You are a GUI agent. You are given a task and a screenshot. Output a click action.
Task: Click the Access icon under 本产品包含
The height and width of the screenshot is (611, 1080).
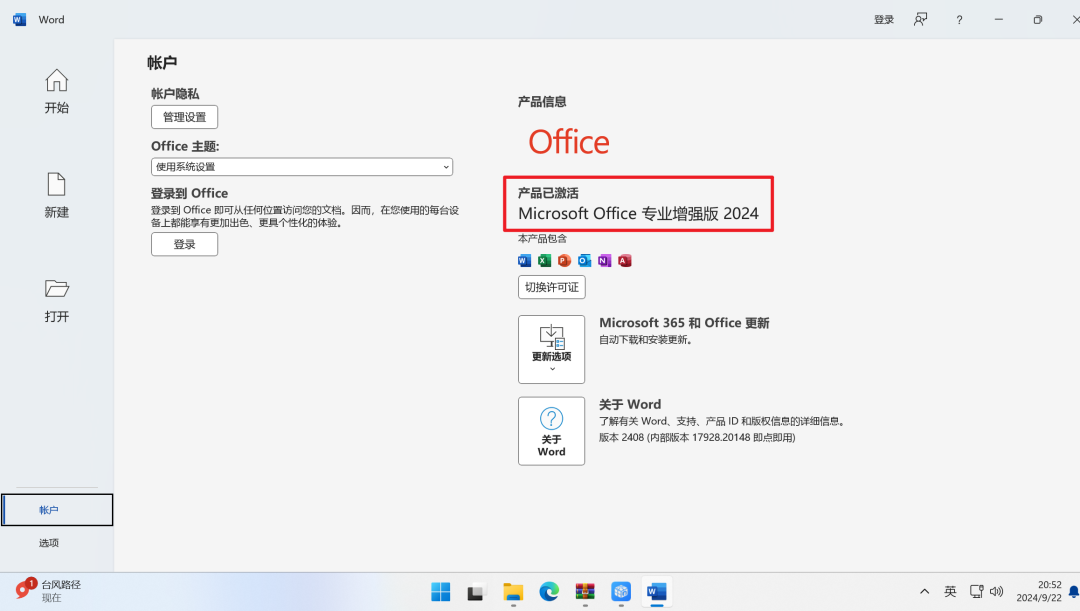click(625, 260)
